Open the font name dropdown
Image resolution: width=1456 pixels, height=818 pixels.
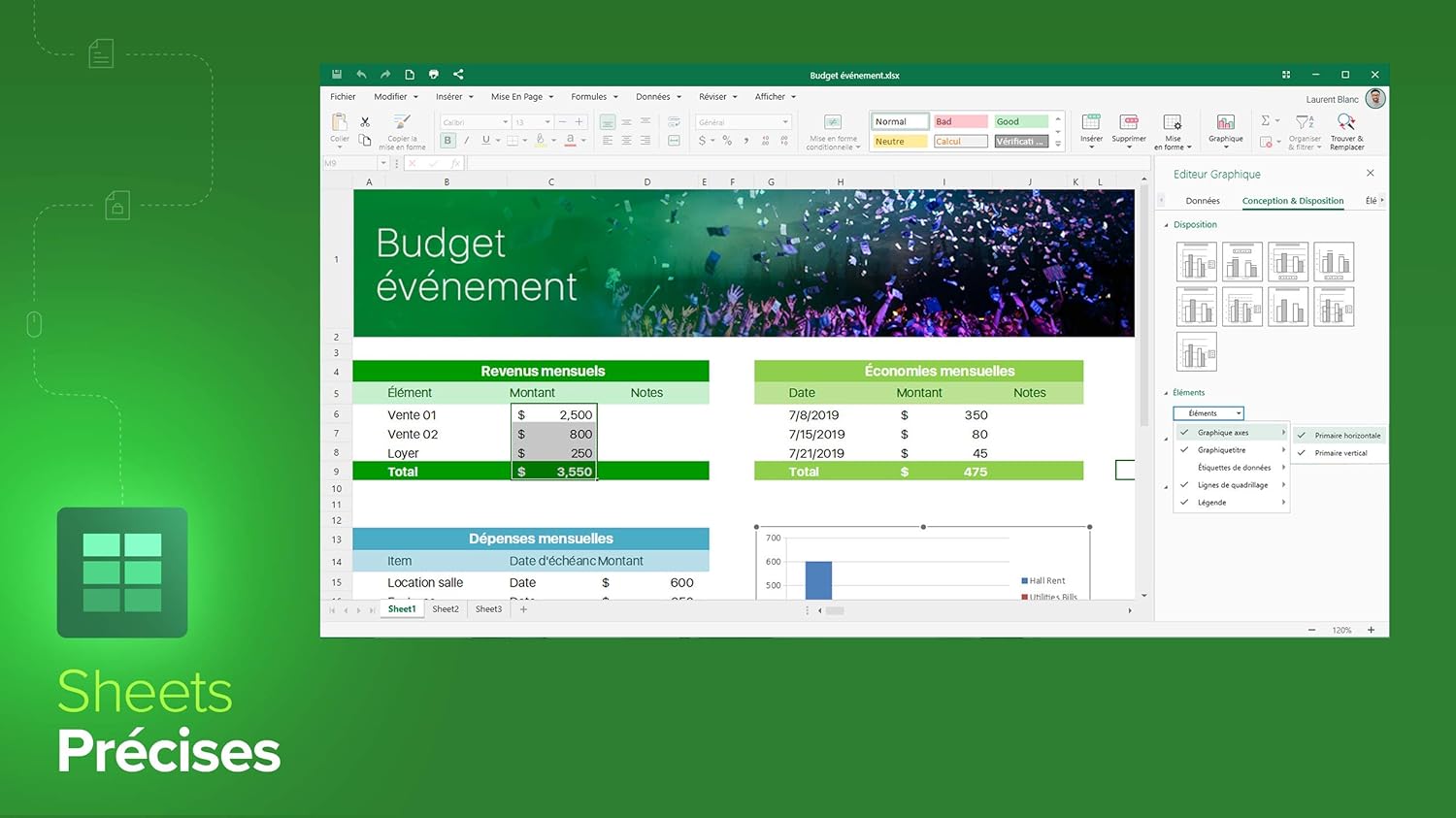(x=505, y=122)
